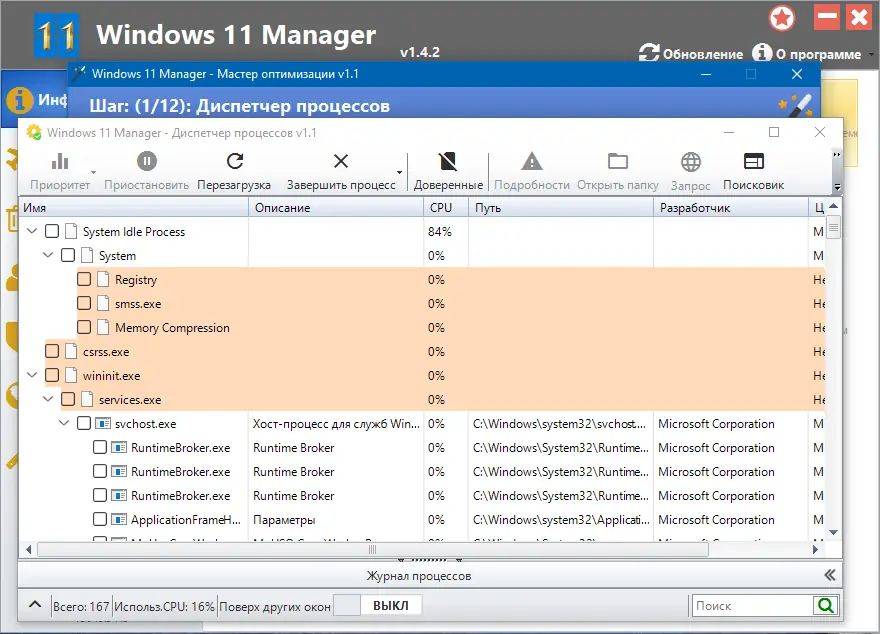Activate Завершить процесс

point(340,161)
